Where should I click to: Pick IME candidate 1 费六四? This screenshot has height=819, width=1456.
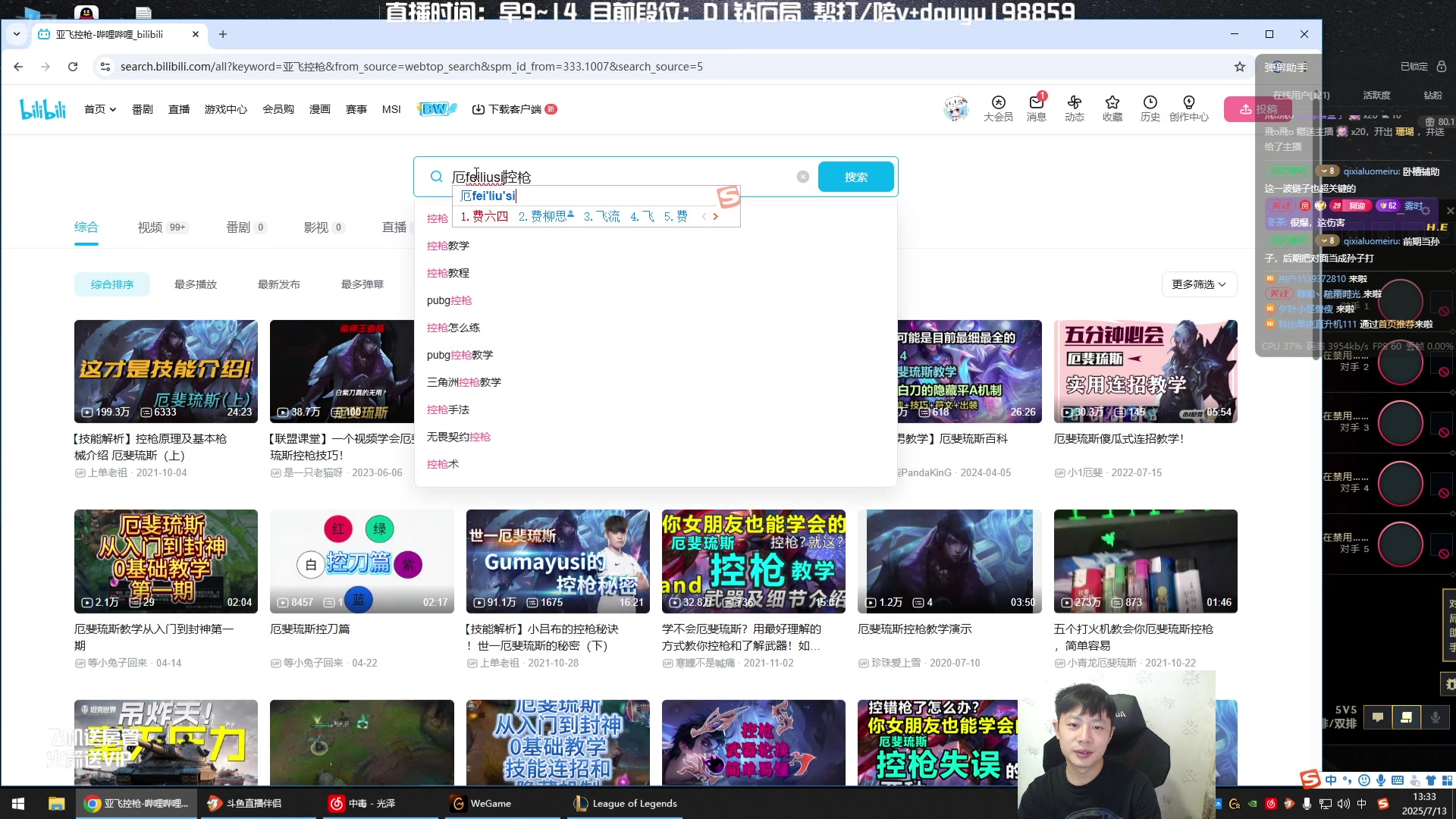pos(485,216)
